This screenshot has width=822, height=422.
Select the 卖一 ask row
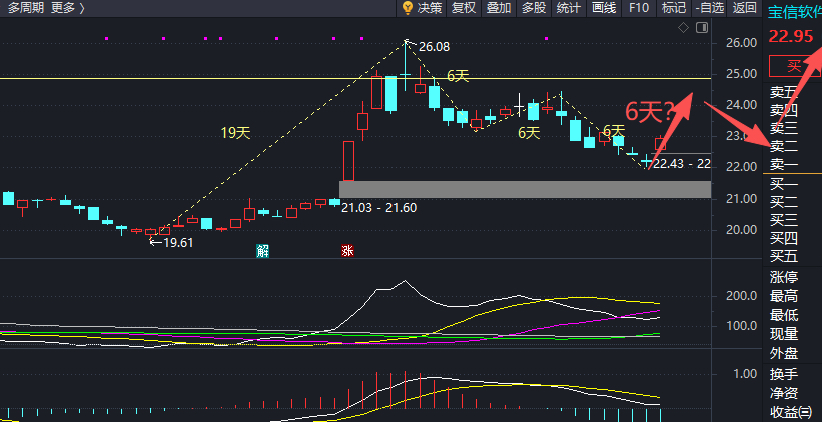784,165
